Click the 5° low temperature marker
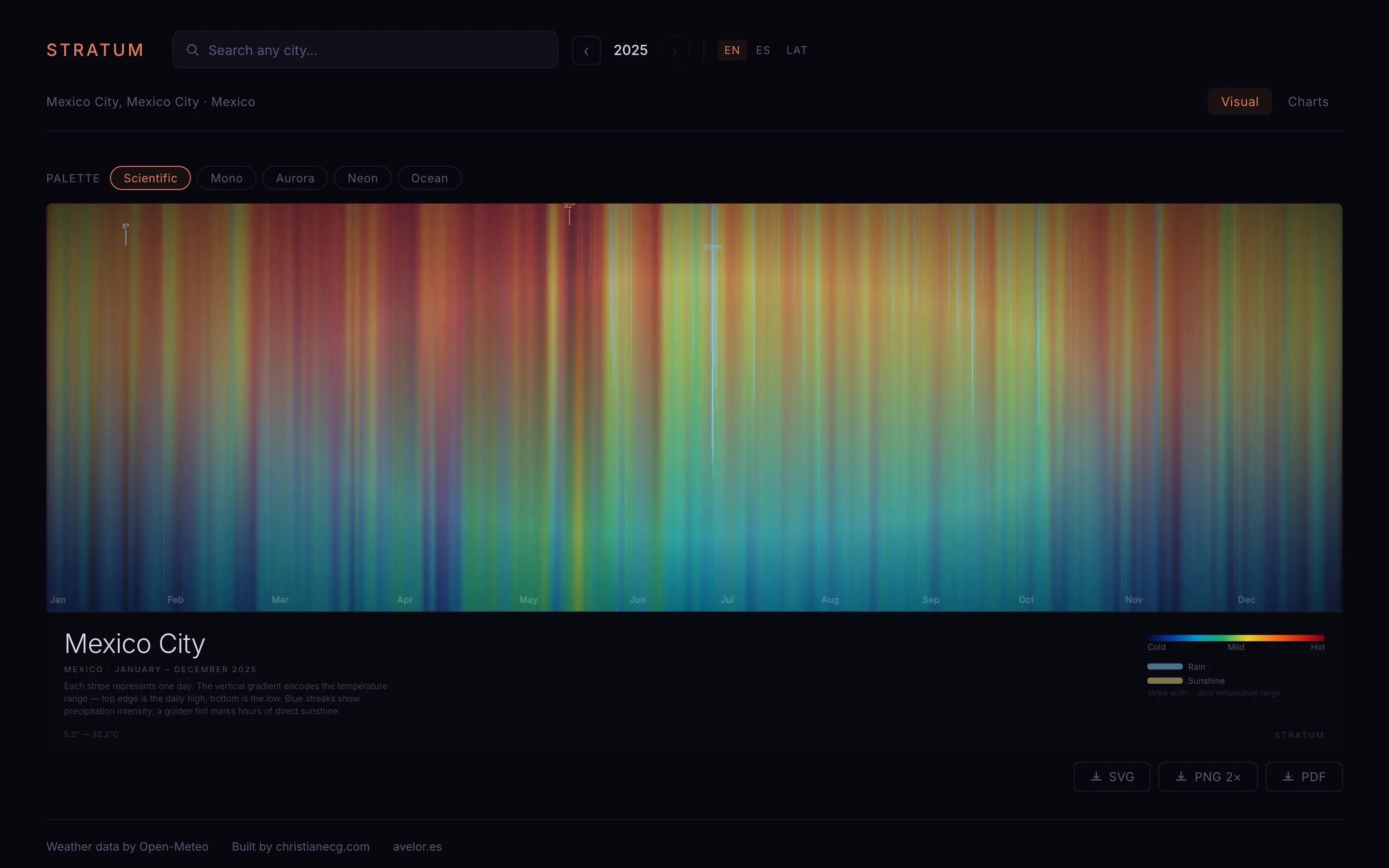Image resolution: width=1389 pixels, height=868 pixels. pyautogui.click(x=126, y=226)
